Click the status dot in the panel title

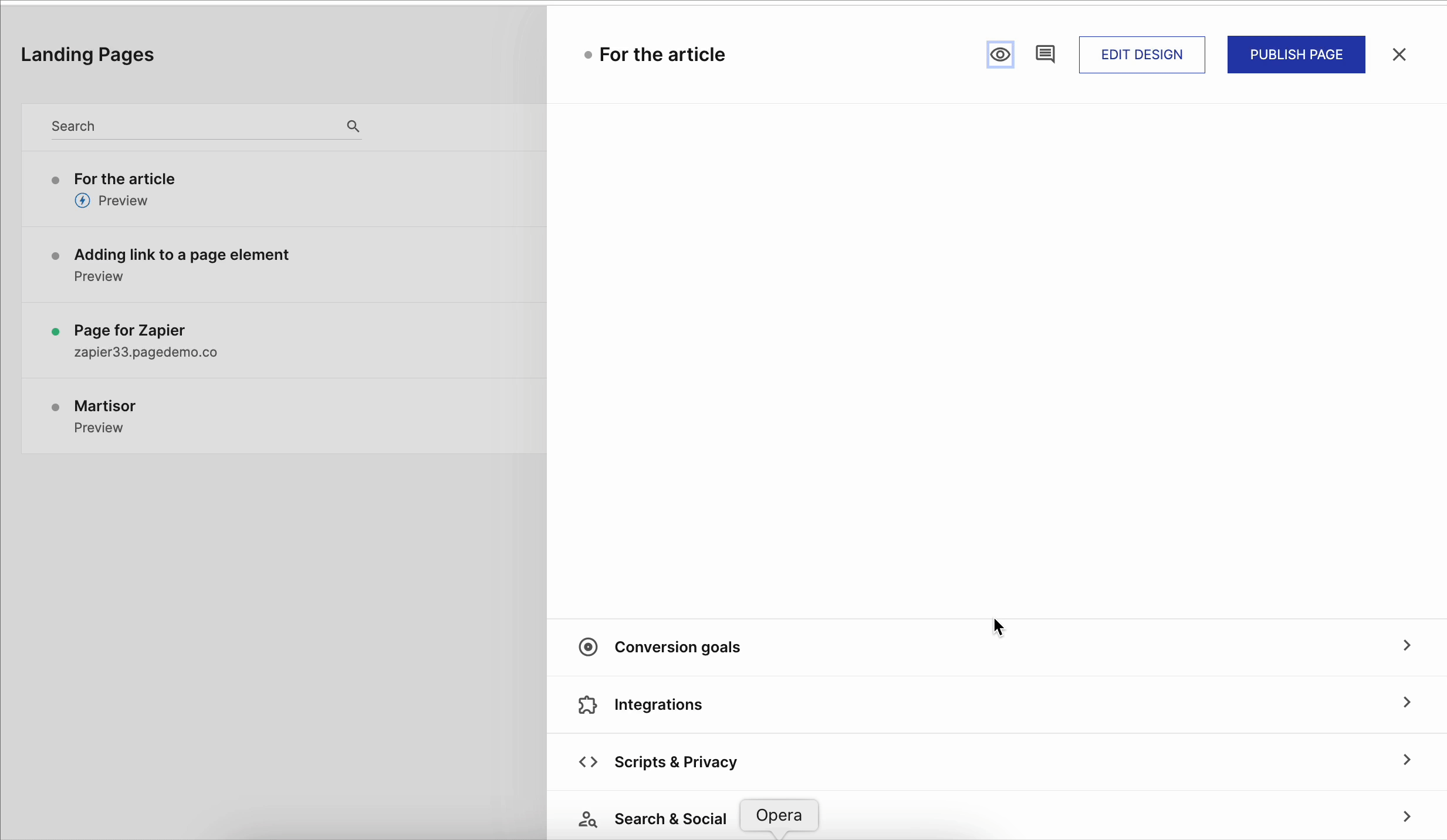(x=588, y=55)
